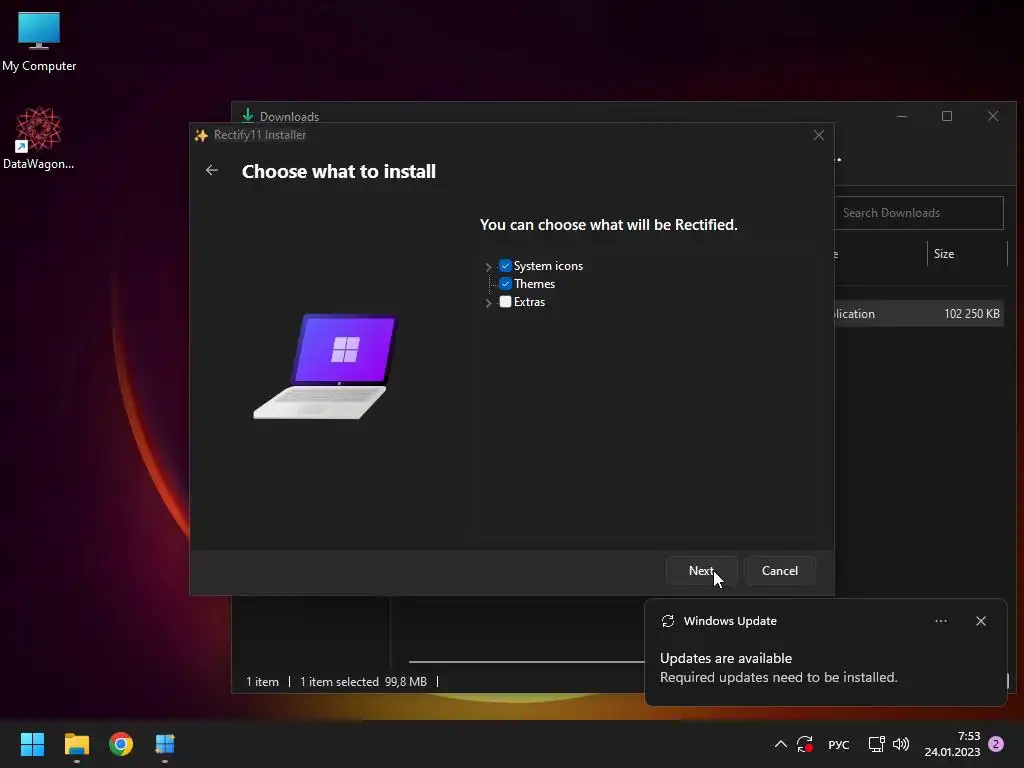Select the Themes tree item label
This screenshot has height=768, width=1024.
click(534, 283)
